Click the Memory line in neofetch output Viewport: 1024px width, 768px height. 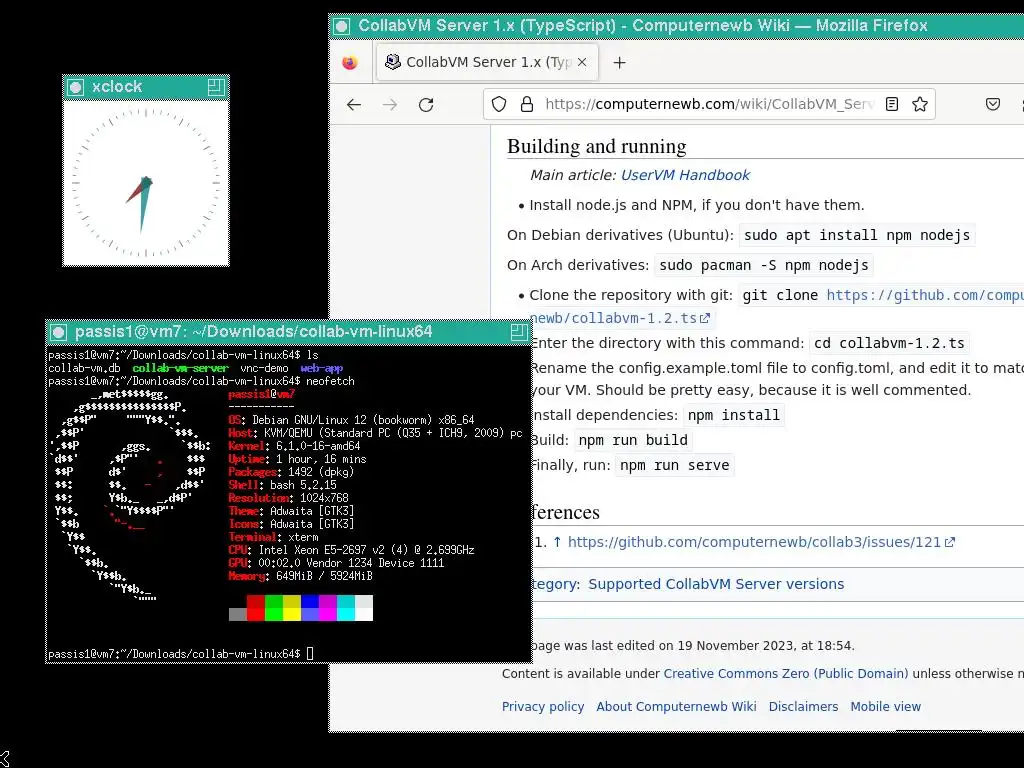click(300, 576)
